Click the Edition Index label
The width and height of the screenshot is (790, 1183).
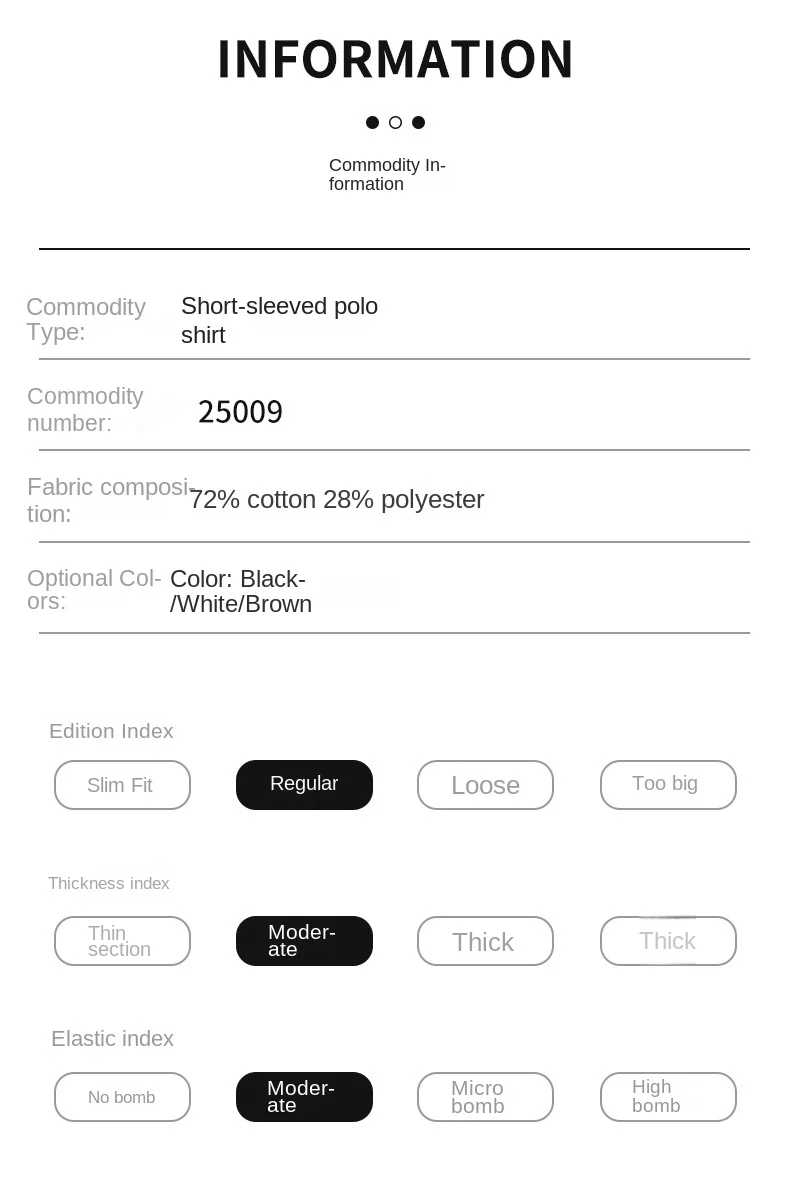pyautogui.click(x=111, y=731)
